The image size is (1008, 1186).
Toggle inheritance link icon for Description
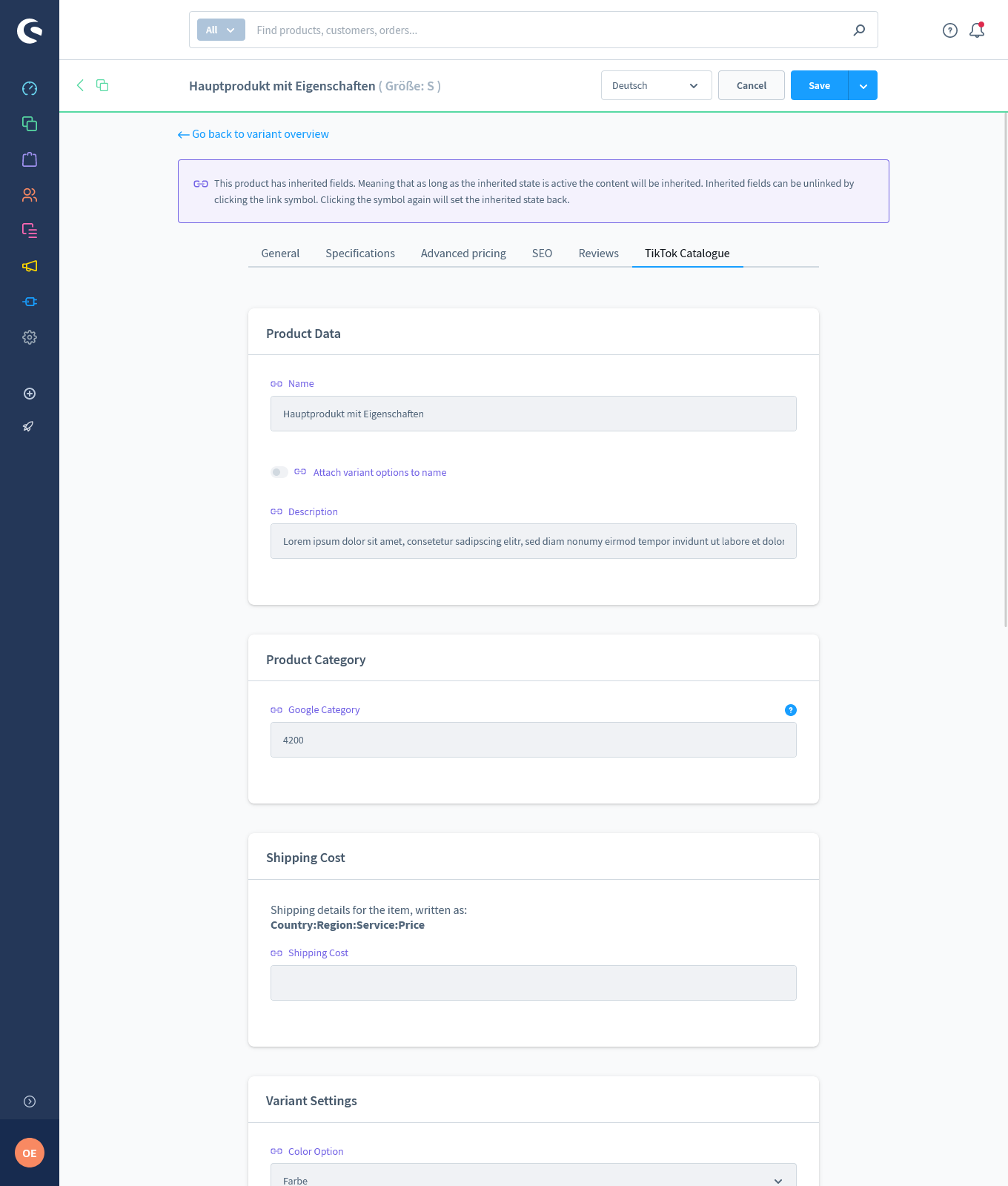pos(276,511)
